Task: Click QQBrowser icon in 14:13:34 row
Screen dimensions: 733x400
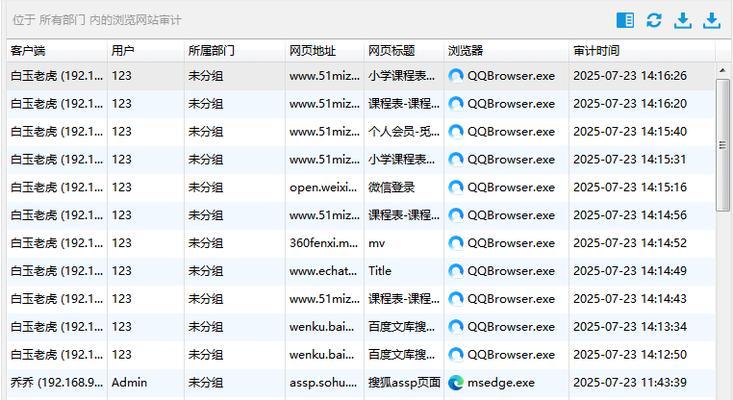Action: (455, 327)
